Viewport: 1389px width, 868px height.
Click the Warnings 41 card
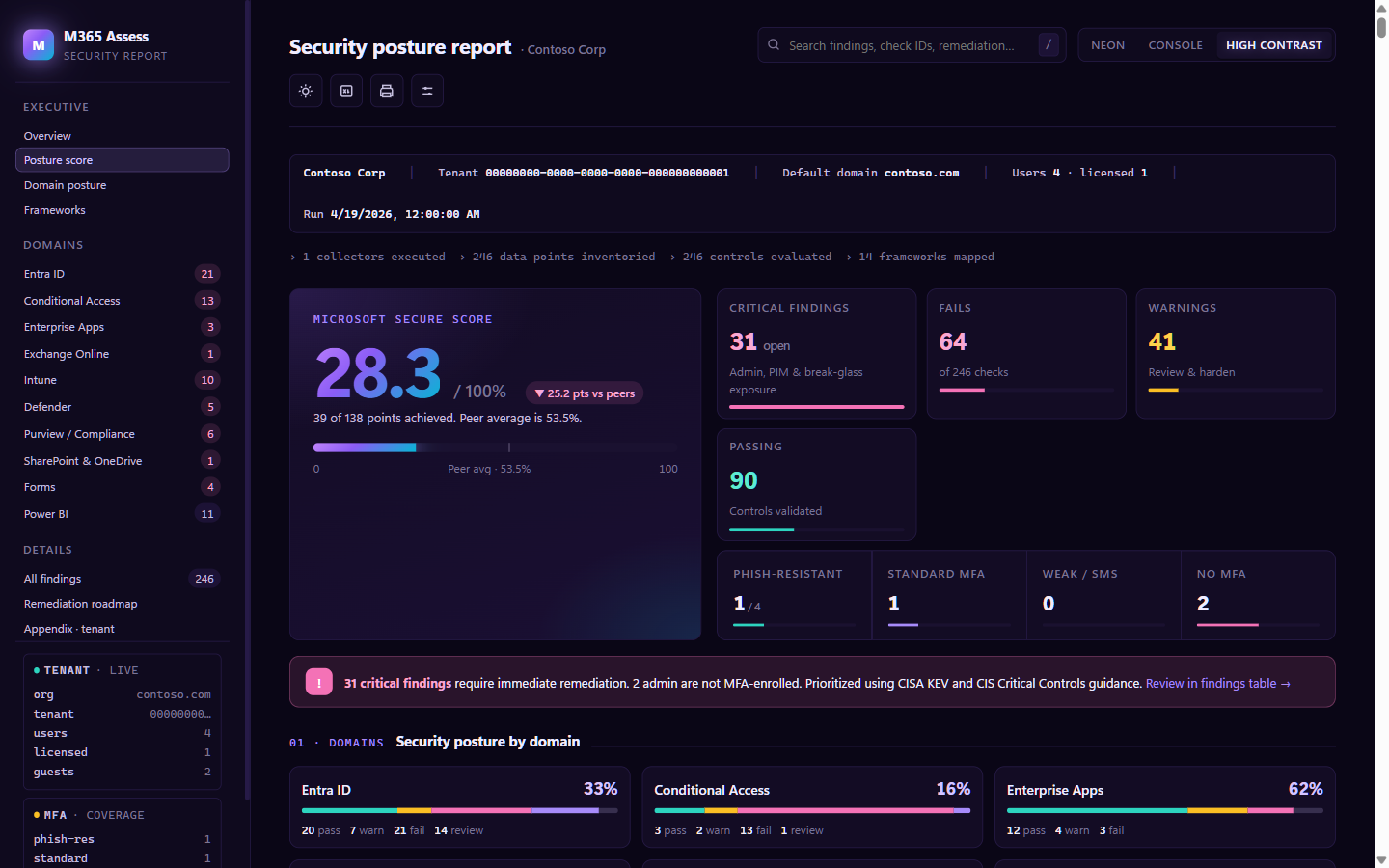[x=1236, y=354]
